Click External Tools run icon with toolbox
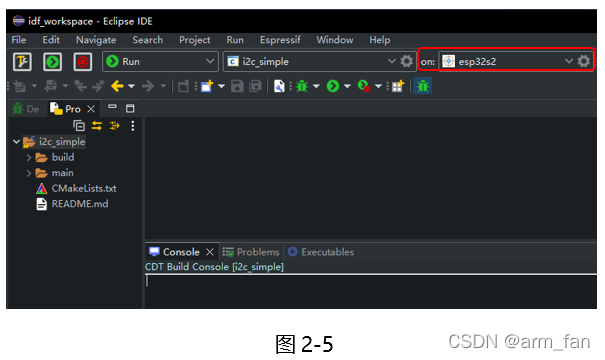 (x=364, y=86)
